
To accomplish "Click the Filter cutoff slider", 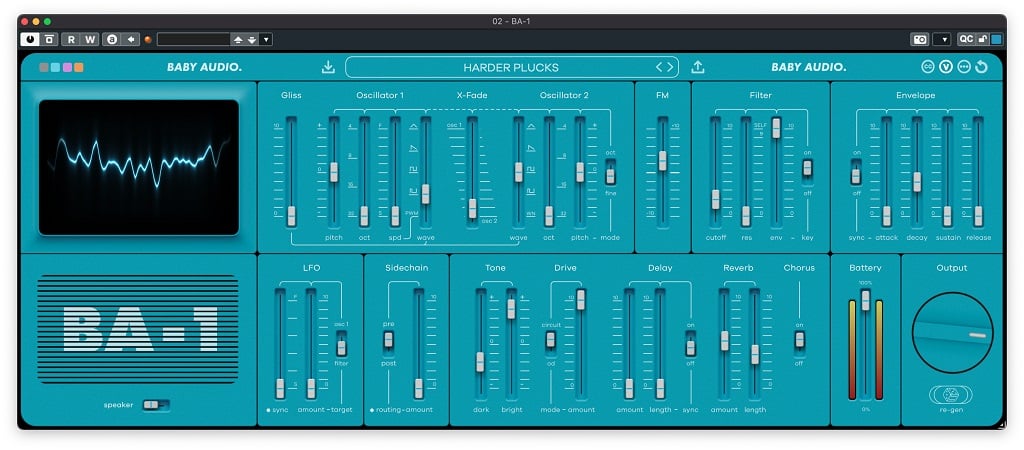I will (x=715, y=199).
